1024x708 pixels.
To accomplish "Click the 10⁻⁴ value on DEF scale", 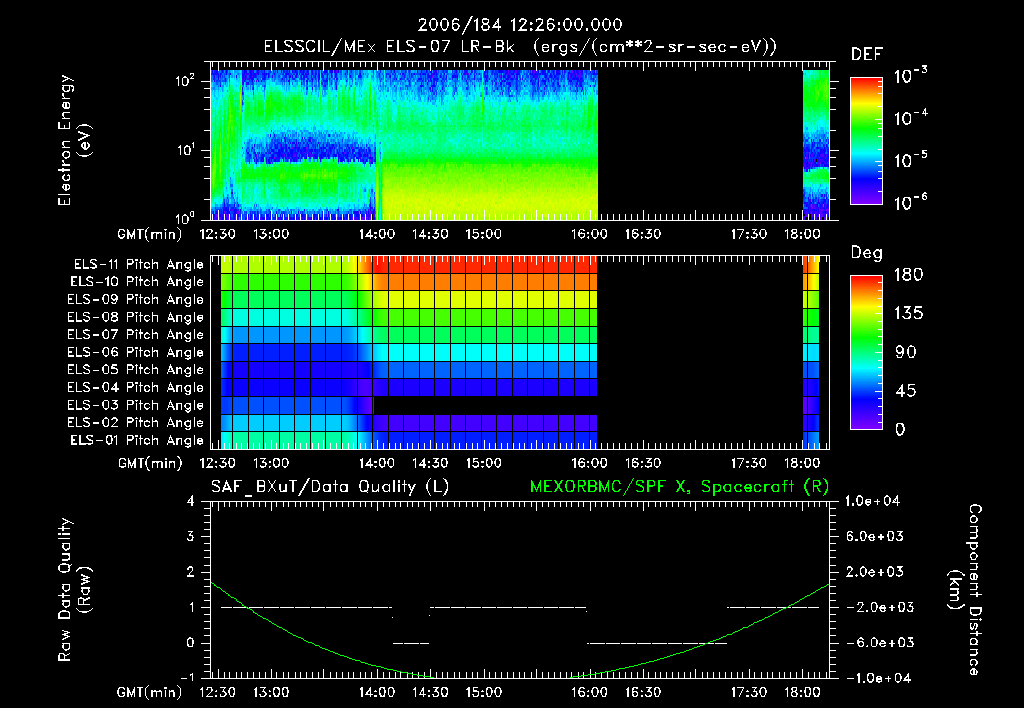I will point(910,118).
